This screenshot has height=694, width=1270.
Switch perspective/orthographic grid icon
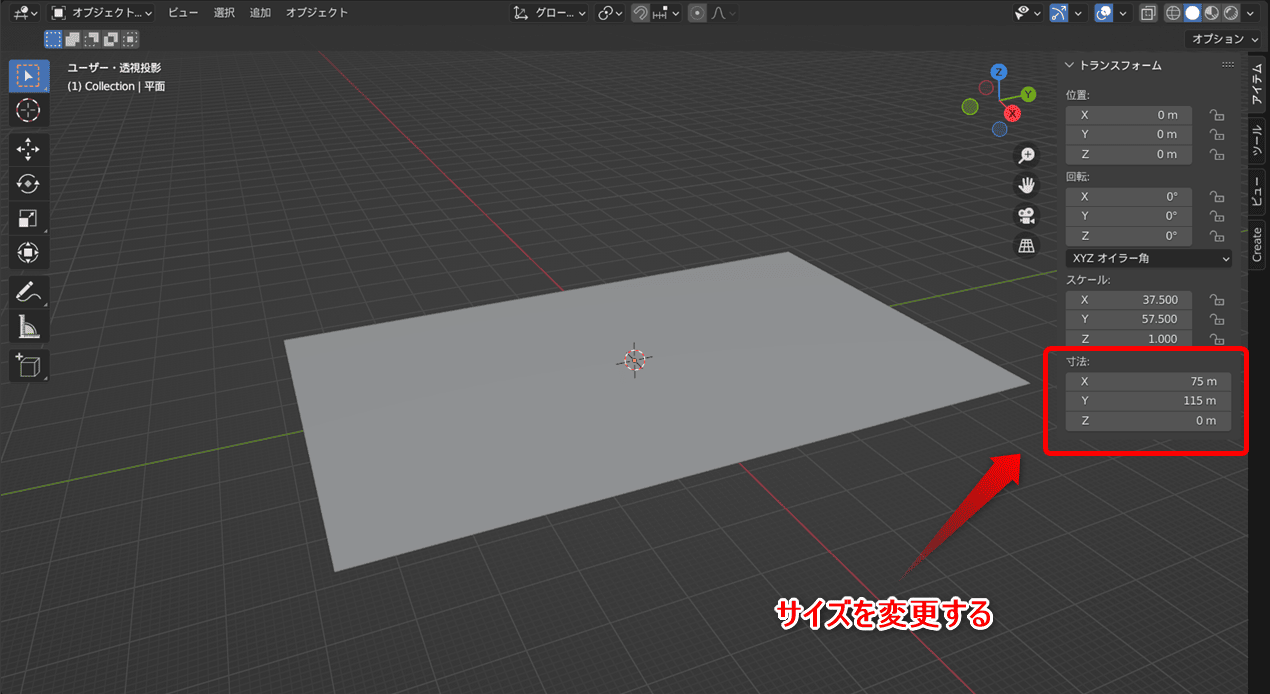[1026, 245]
